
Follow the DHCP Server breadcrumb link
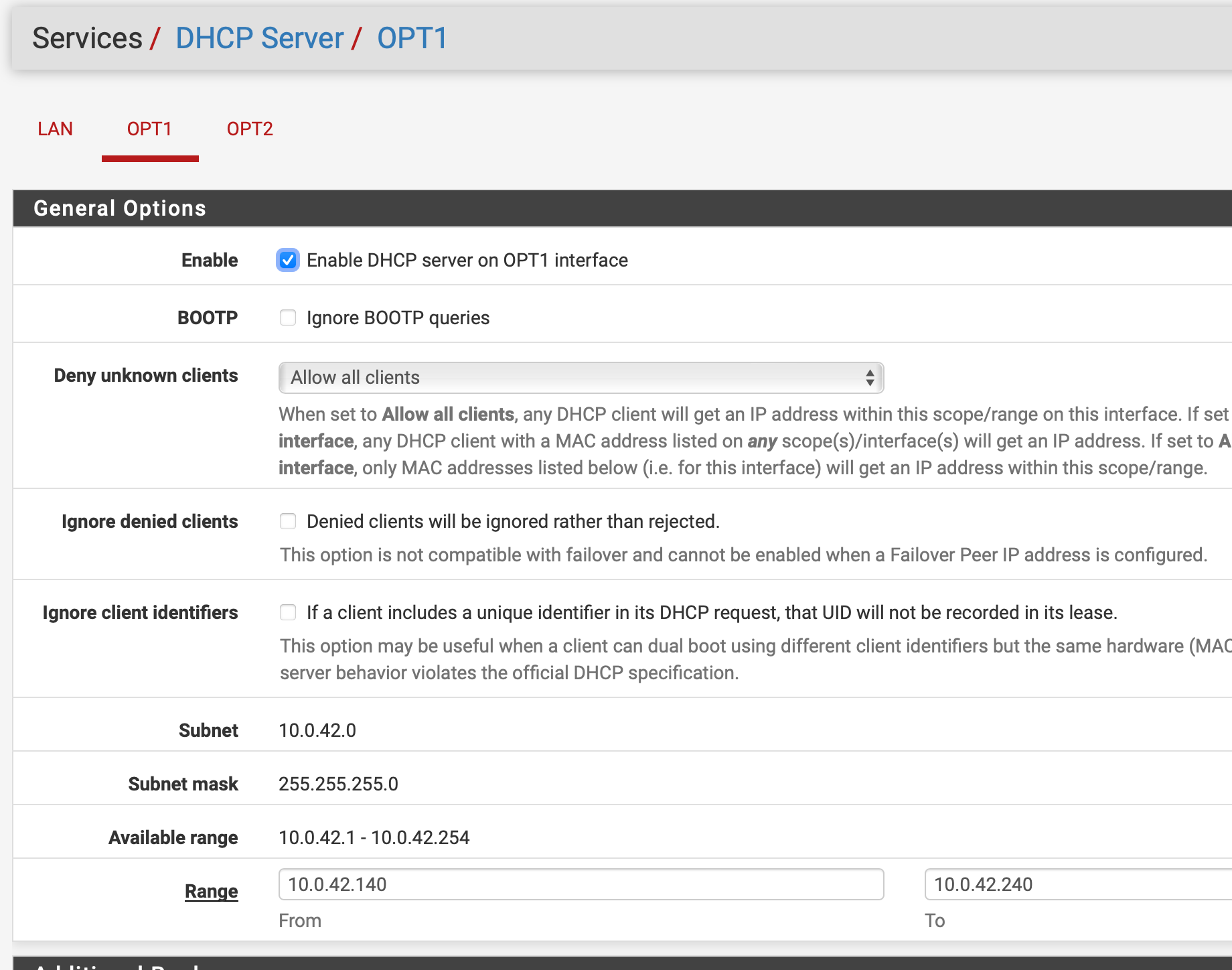[x=259, y=38]
